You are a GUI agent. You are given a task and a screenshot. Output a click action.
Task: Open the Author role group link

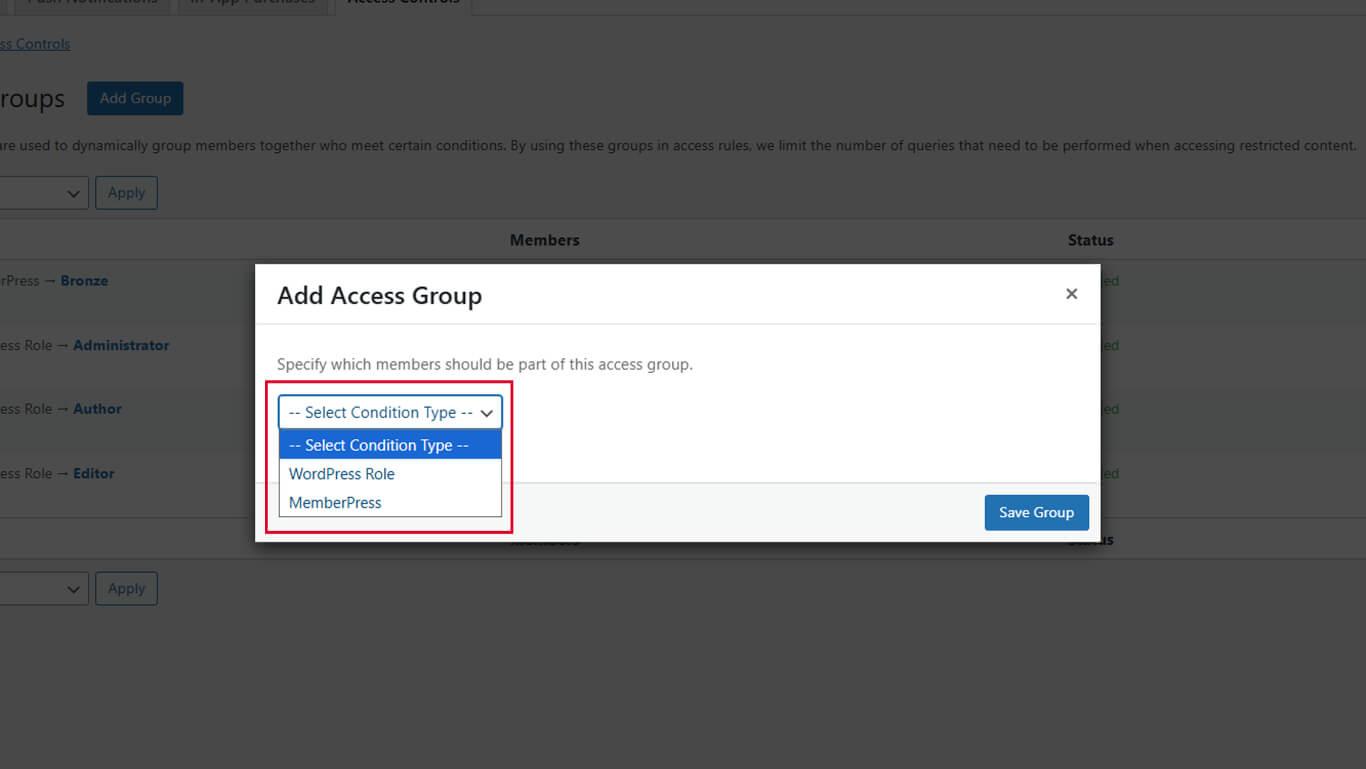coord(97,409)
